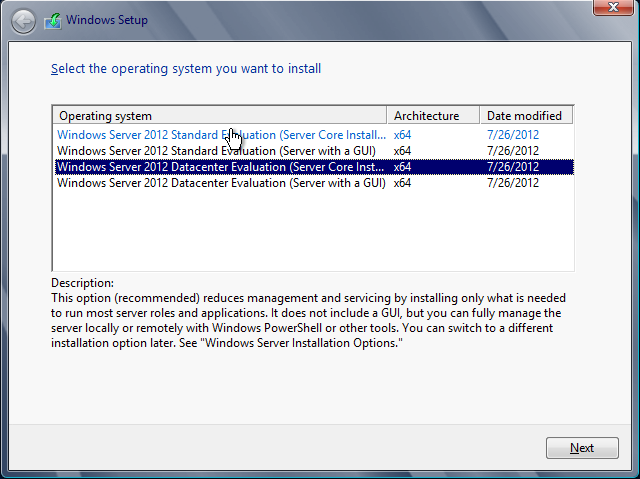Click the Windows Setup icon
Screen dimensions: 640x479
point(53,21)
